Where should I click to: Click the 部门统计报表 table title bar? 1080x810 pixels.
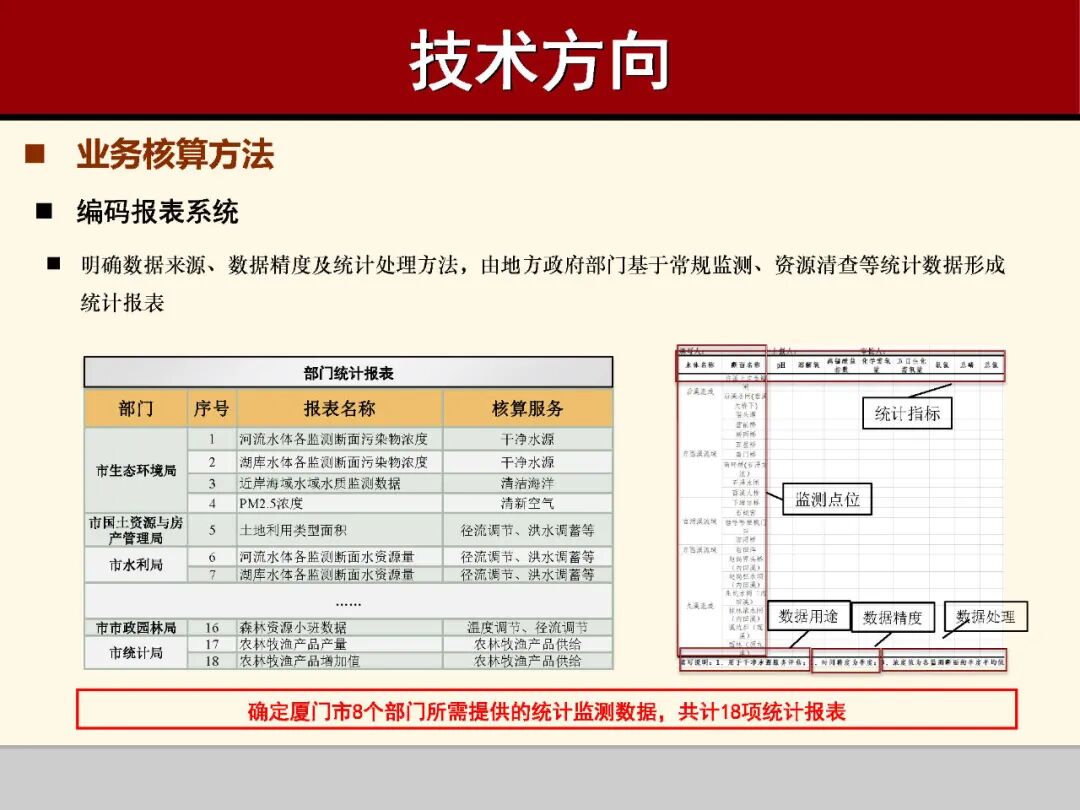(350, 373)
